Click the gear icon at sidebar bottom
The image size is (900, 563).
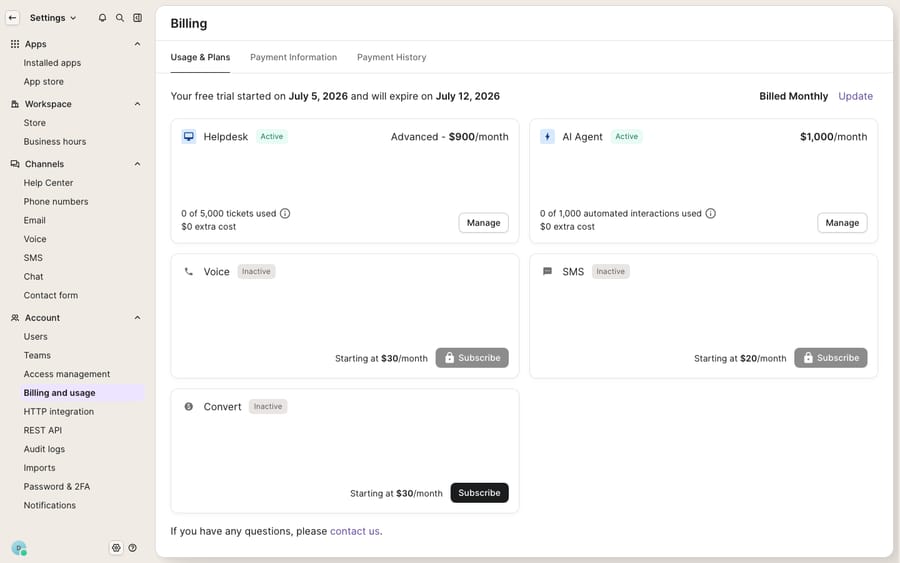click(x=116, y=548)
